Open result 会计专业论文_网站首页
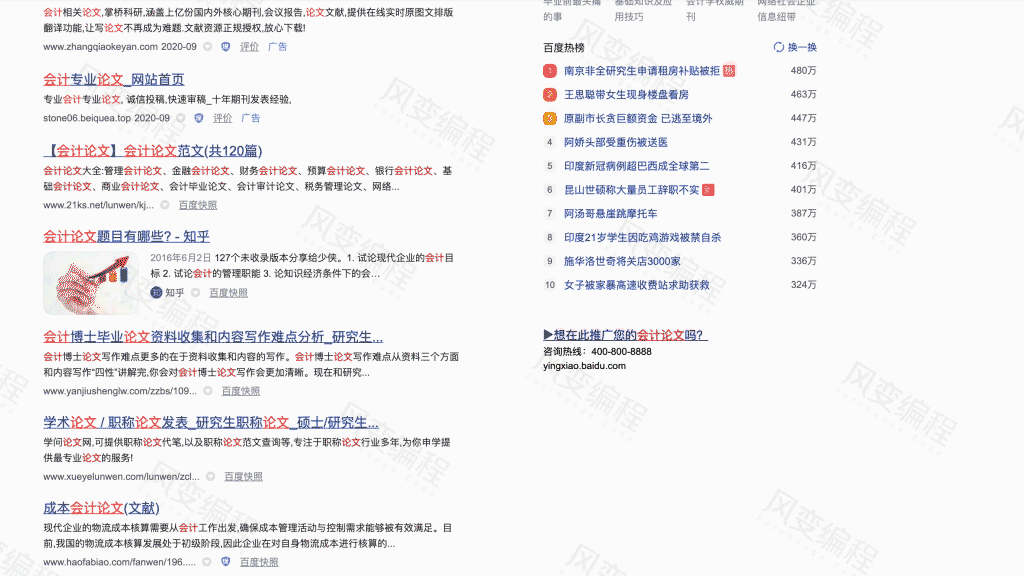Viewport: 1024px width, 576px height. click(x=114, y=79)
